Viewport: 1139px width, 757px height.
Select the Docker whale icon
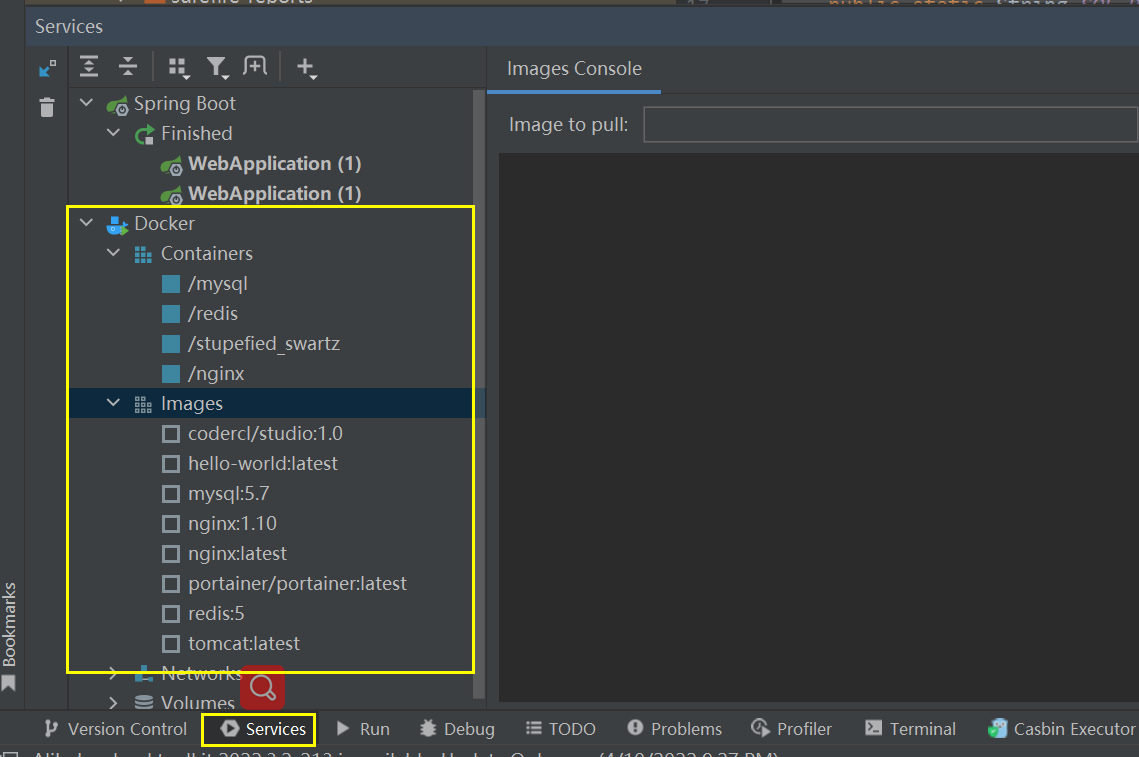pyautogui.click(x=117, y=224)
